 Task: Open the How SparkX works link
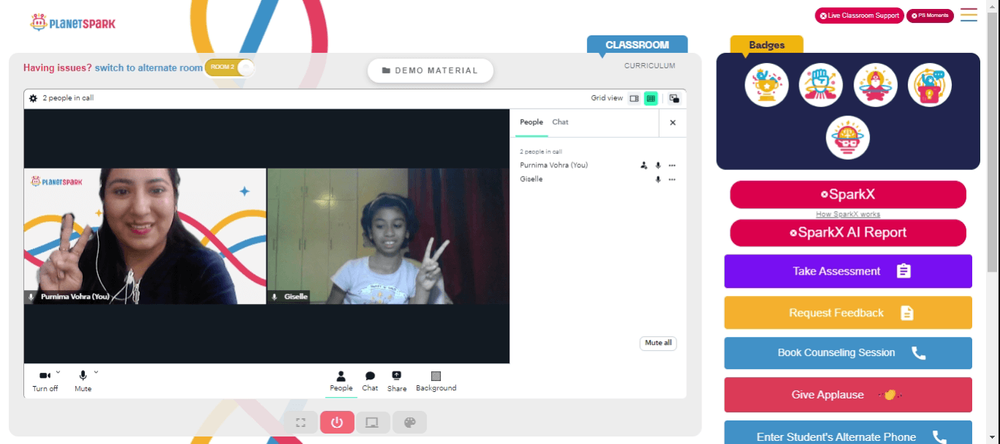coord(848,214)
